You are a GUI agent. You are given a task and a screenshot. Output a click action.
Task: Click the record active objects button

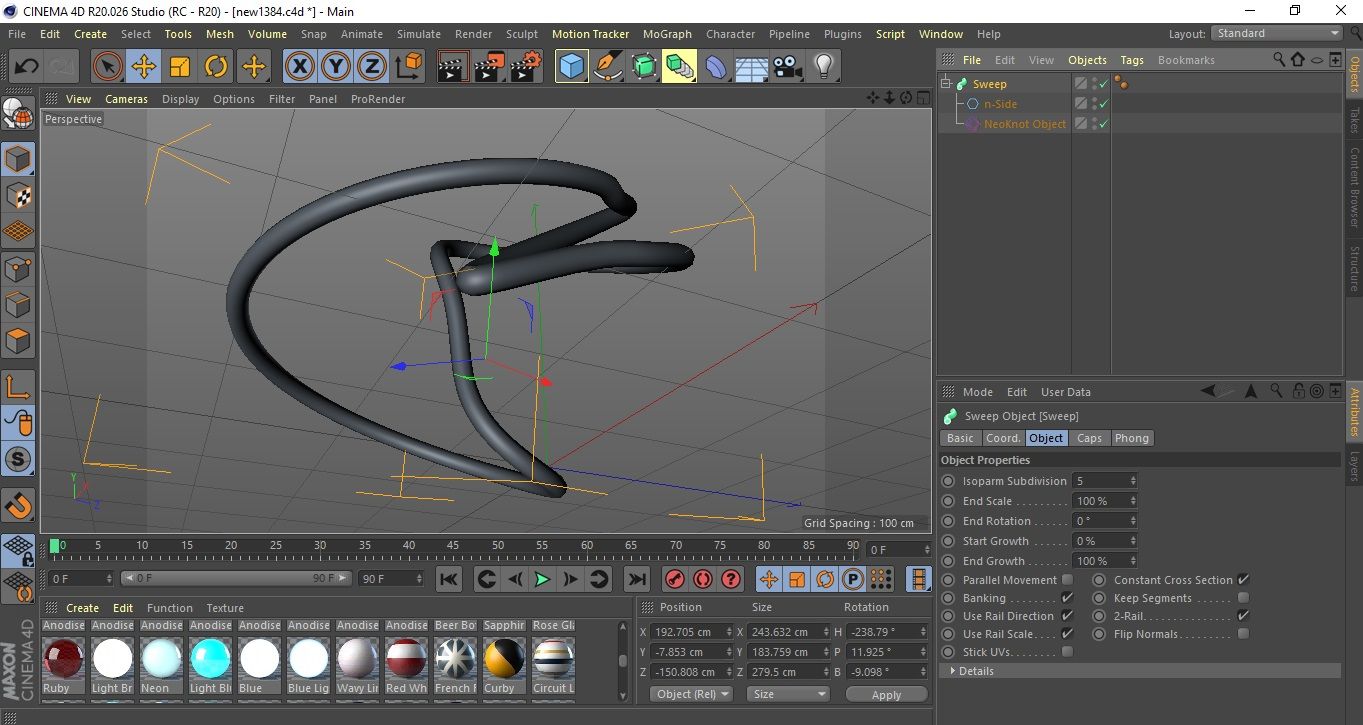[675, 579]
